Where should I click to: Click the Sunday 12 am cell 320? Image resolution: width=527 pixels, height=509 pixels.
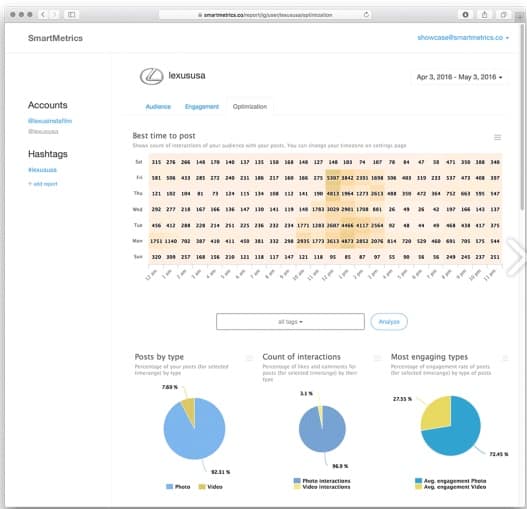tap(156, 257)
